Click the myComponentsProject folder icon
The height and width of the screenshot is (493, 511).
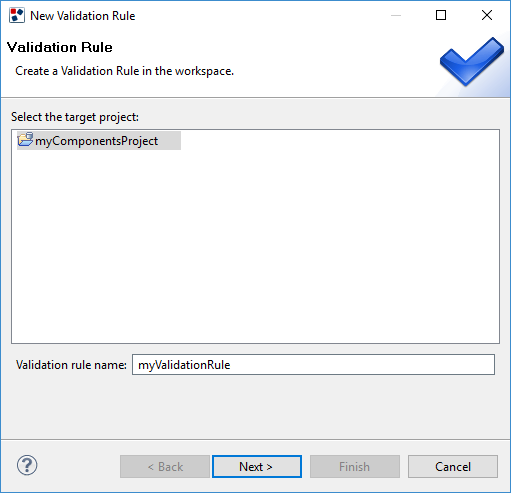25,140
